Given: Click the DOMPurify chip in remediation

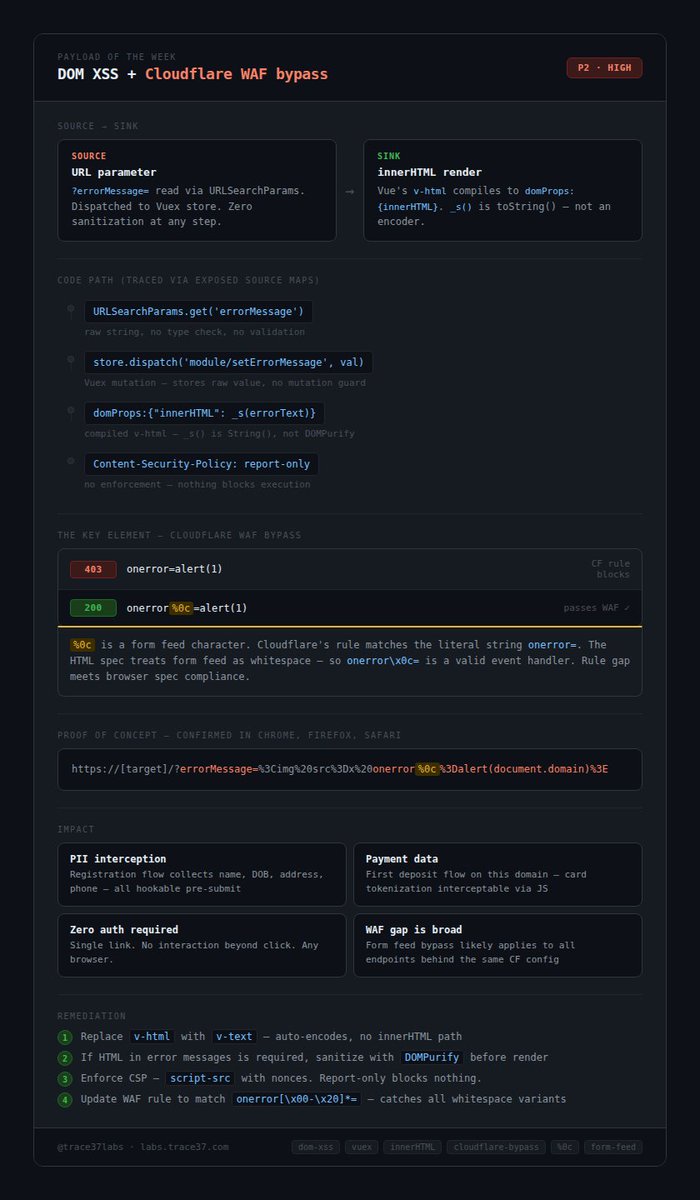Looking at the screenshot, I should coord(432,1057).
